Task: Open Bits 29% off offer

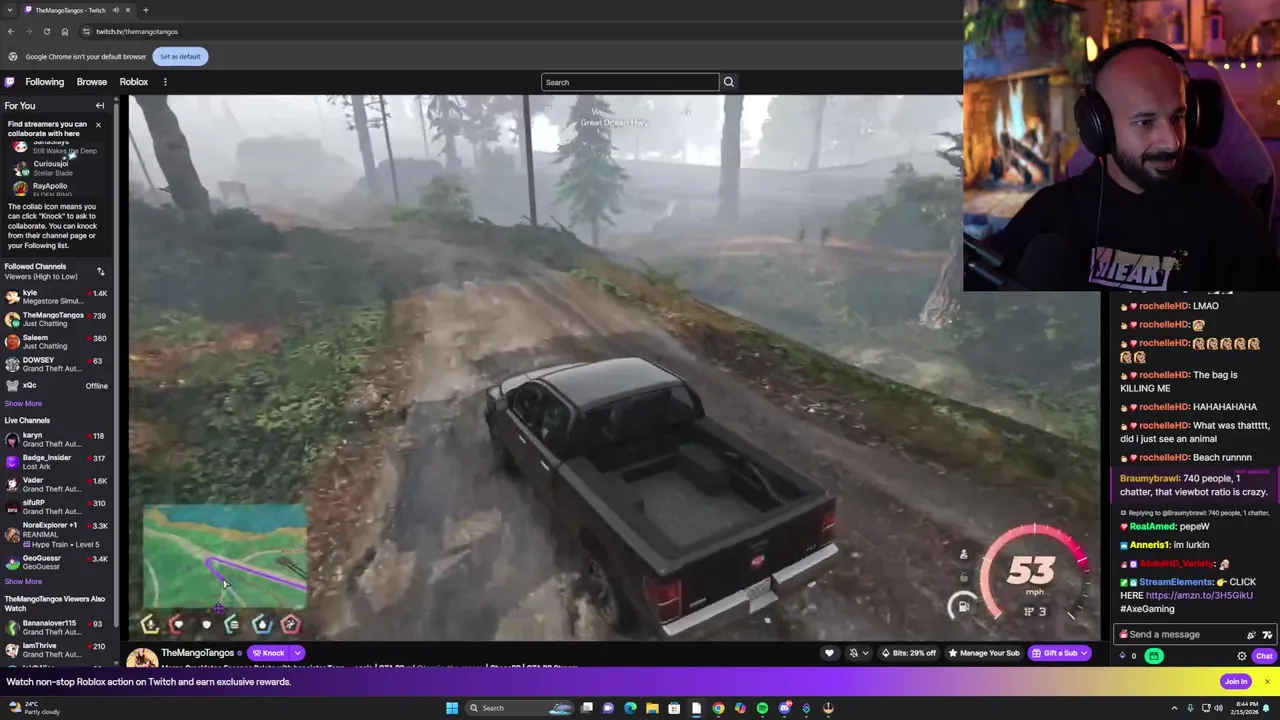Action: [x=909, y=653]
